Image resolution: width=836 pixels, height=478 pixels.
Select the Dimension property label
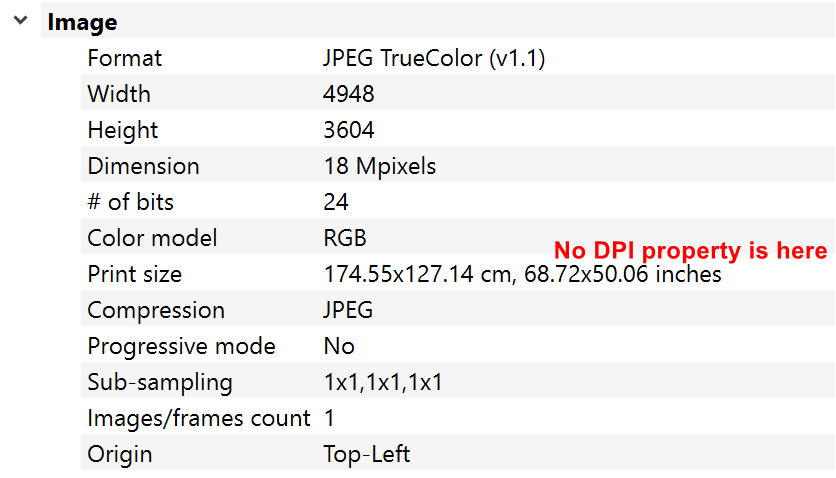click(x=143, y=166)
